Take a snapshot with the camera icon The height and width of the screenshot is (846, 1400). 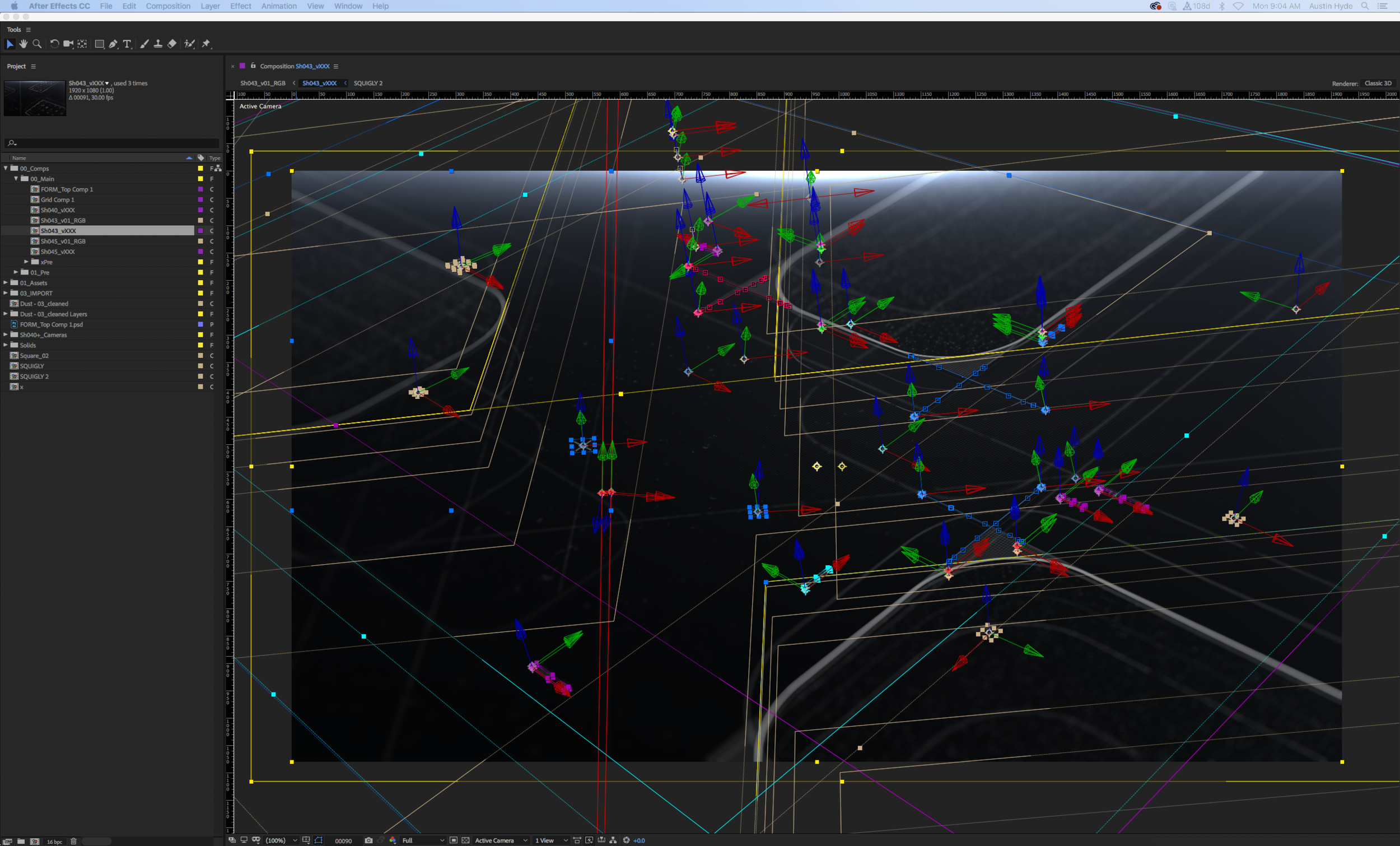coord(368,840)
